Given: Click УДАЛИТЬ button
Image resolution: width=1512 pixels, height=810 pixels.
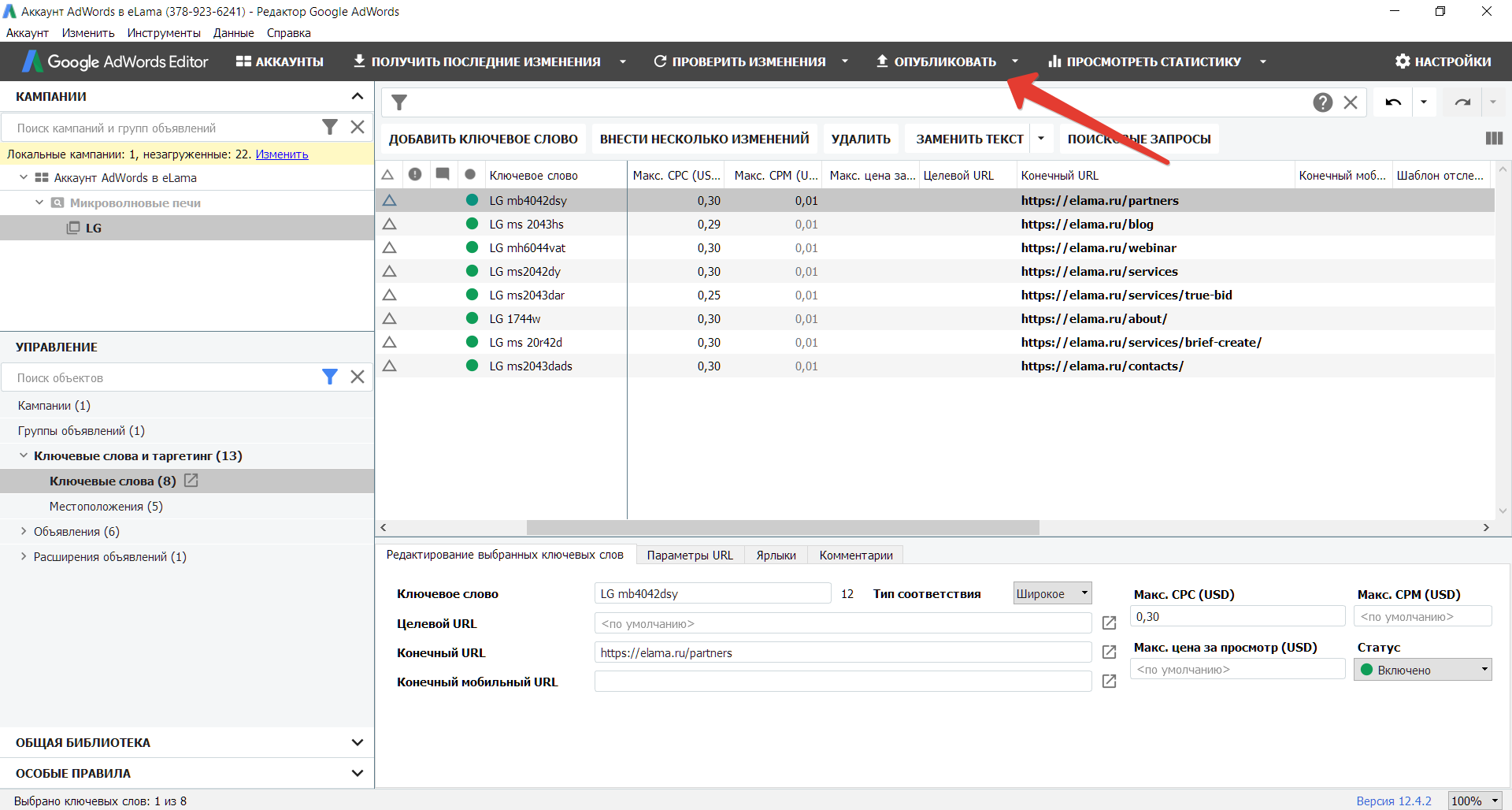Looking at the screenshot, I should 861,139.
